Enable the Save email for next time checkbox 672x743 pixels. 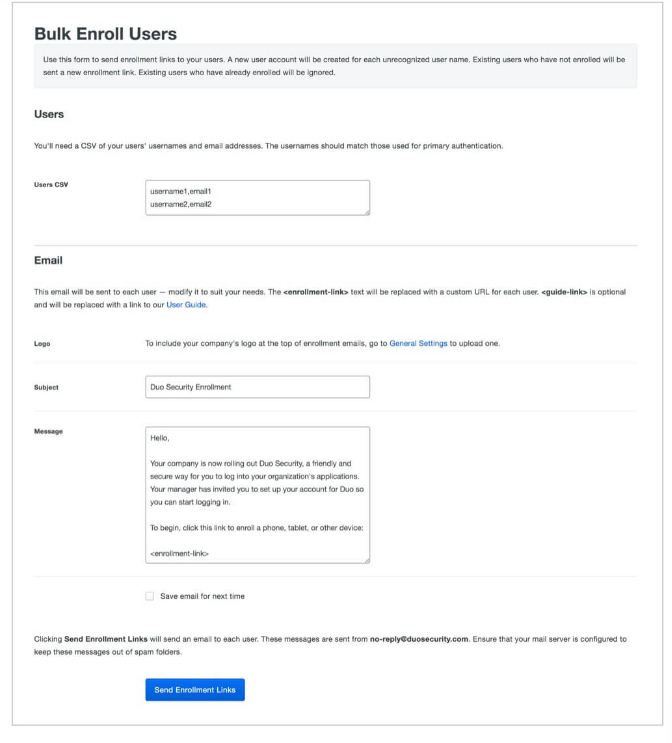(x=150, y=596)
